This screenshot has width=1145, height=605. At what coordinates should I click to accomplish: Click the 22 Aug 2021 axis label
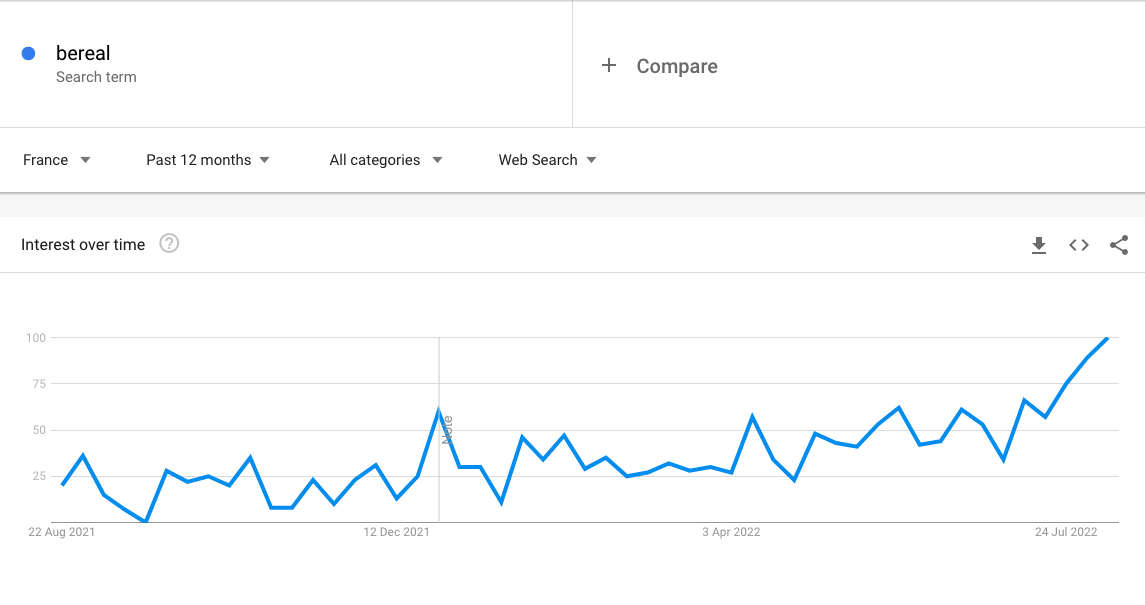(62, 532)
